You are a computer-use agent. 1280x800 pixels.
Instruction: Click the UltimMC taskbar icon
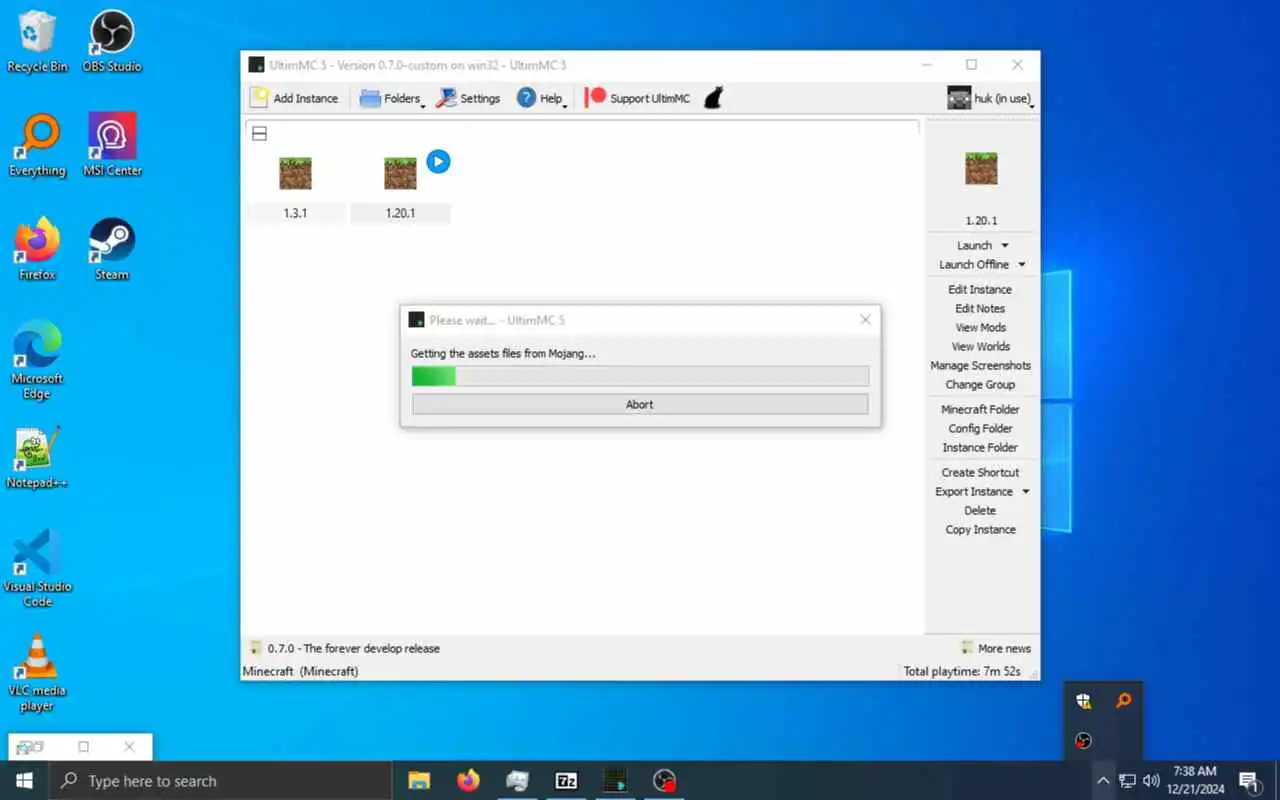[x=615, y=781]
